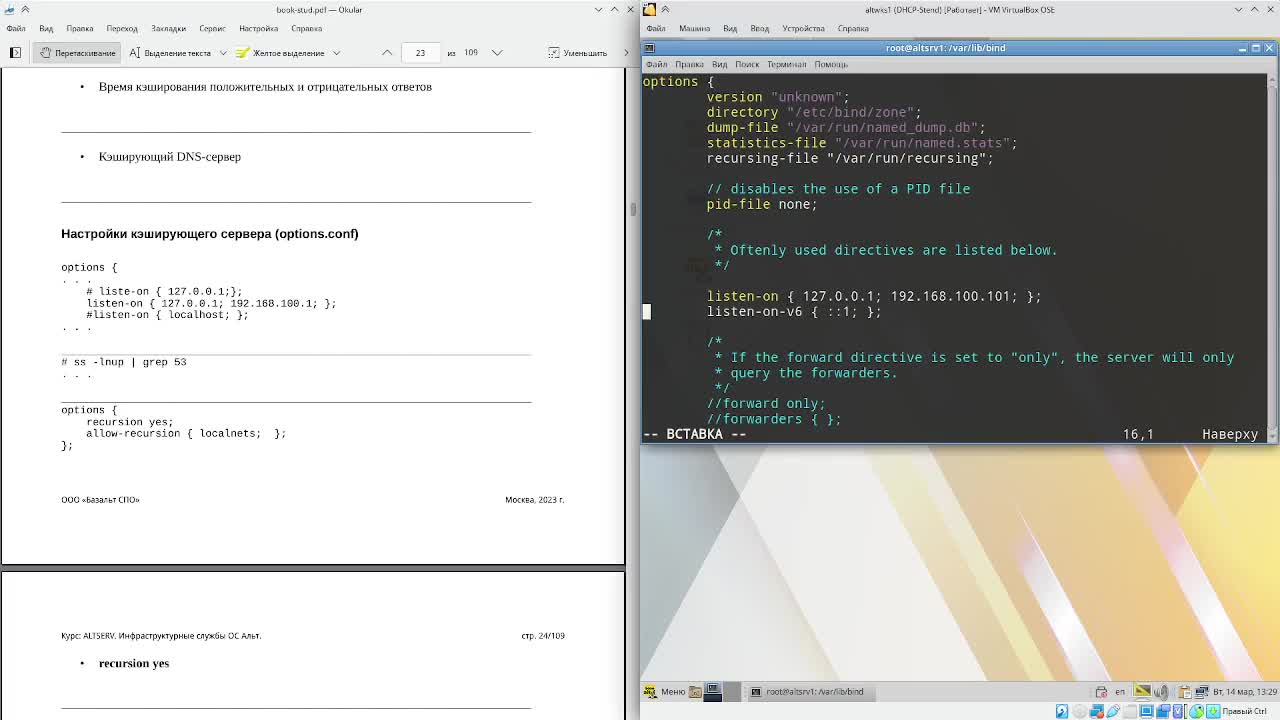
Task: Open the file manager icon in guest panel
Action: coord(696,691)
